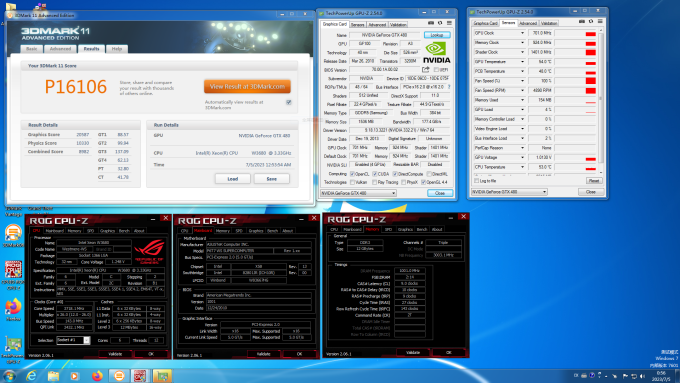Open File Explorer from the taskbar
Screen dimensions: 680x383
53,376
